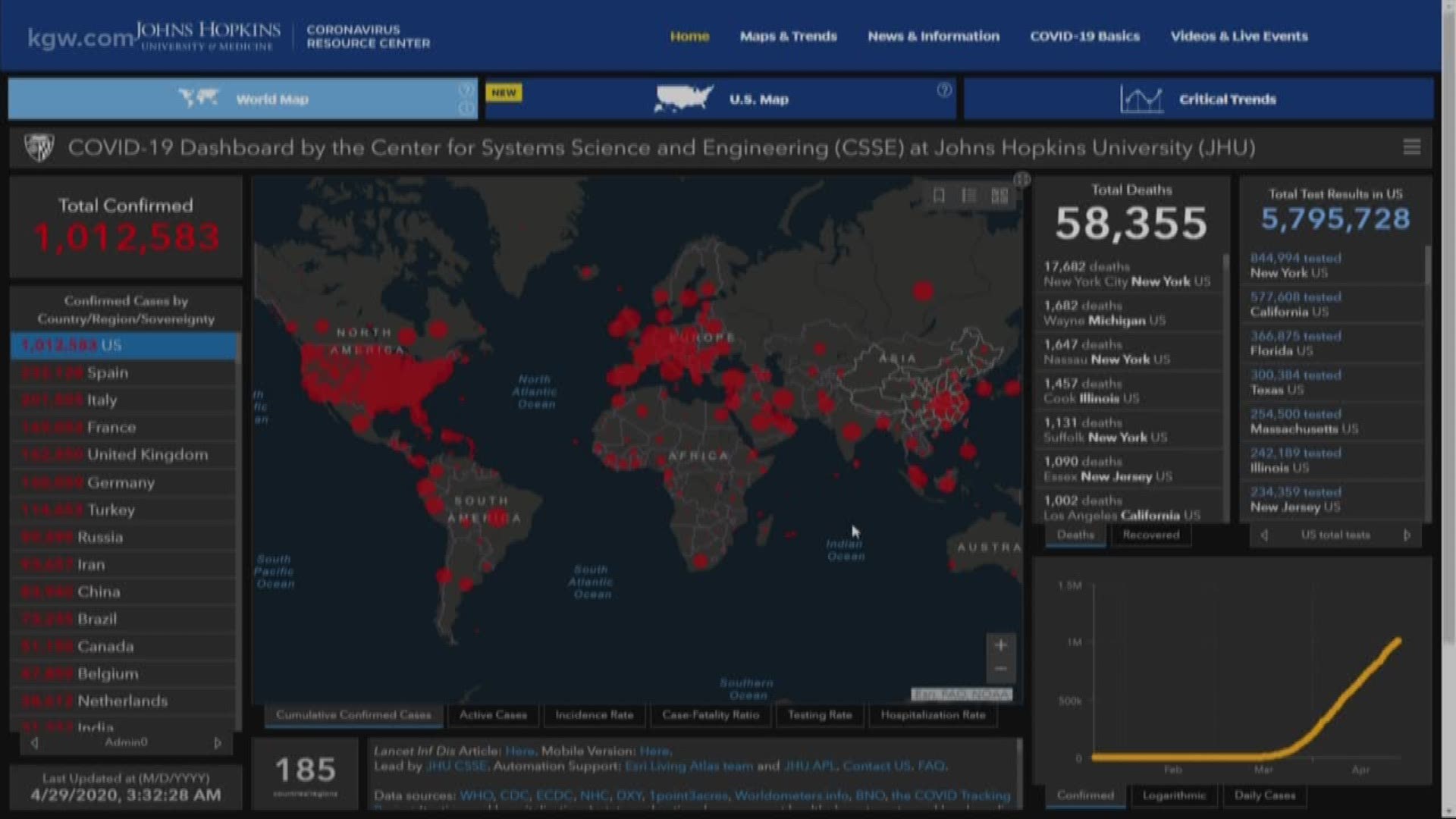Select United Kingdom in the country list
1456x819 pixels.
click(123, 455)
